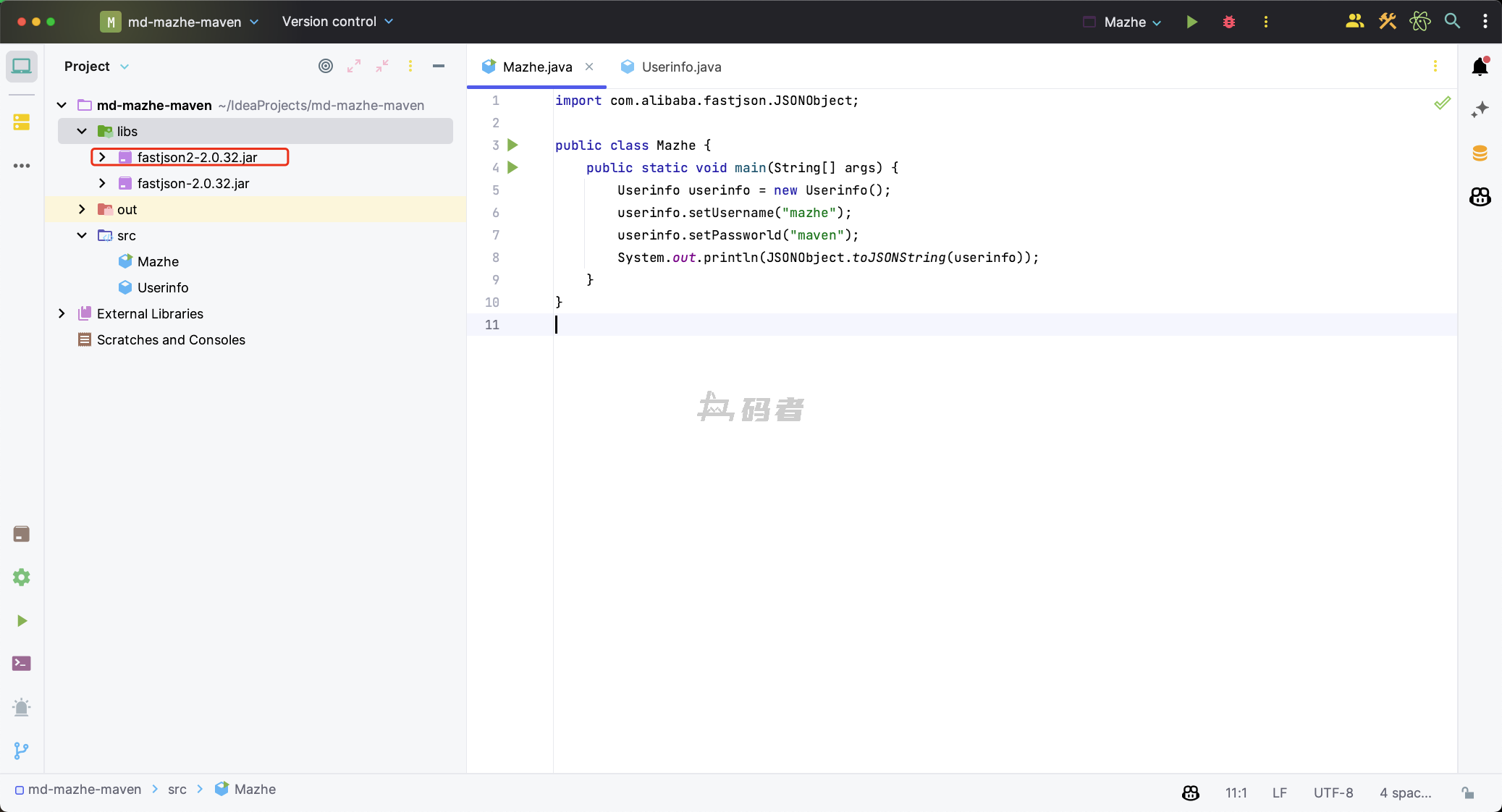This screenshot has height=812, width=1502.
Task: Open the Terminal tool window
Action: coord(22,664)
